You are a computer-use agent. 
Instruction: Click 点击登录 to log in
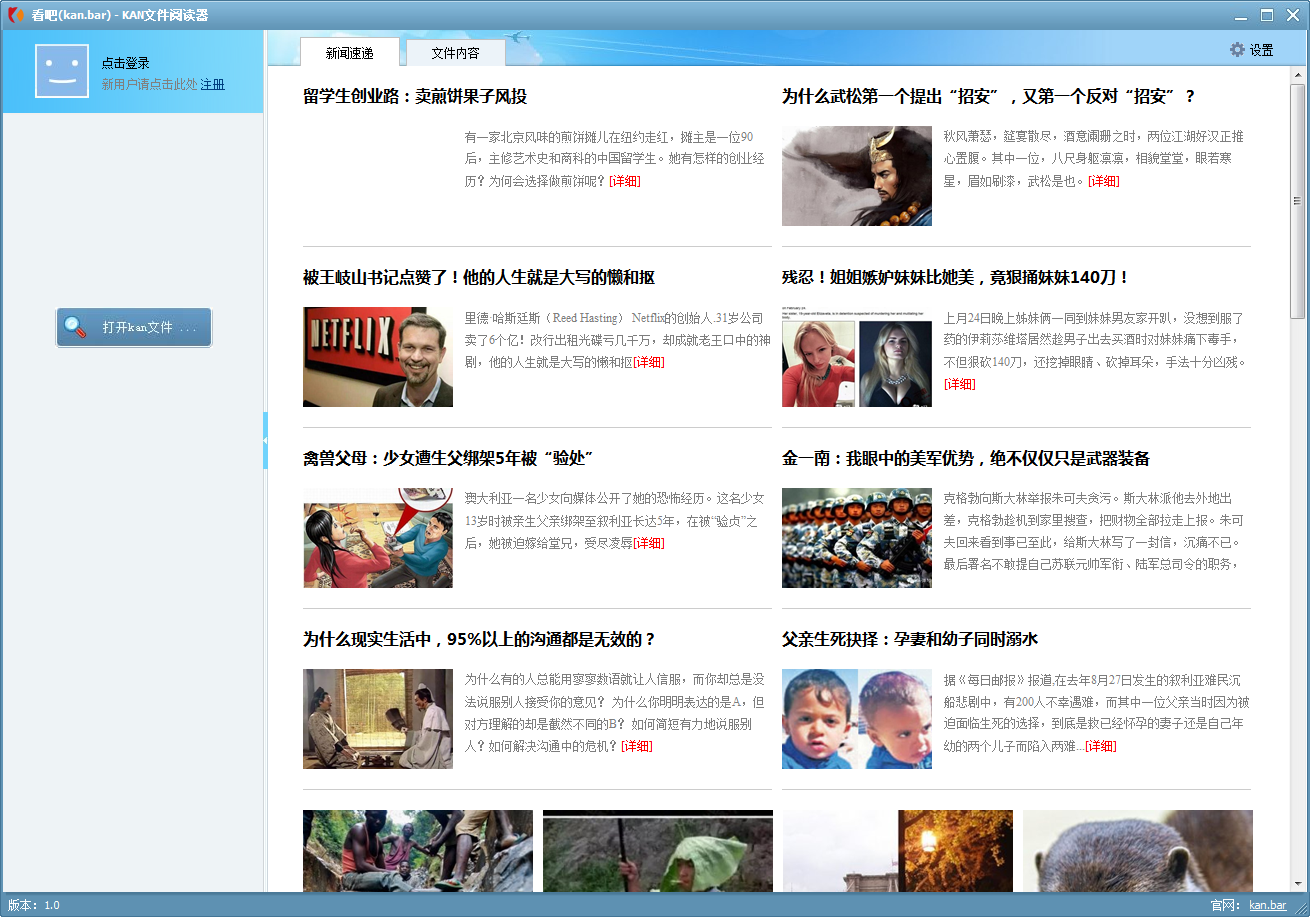click(x=125, y=63)
